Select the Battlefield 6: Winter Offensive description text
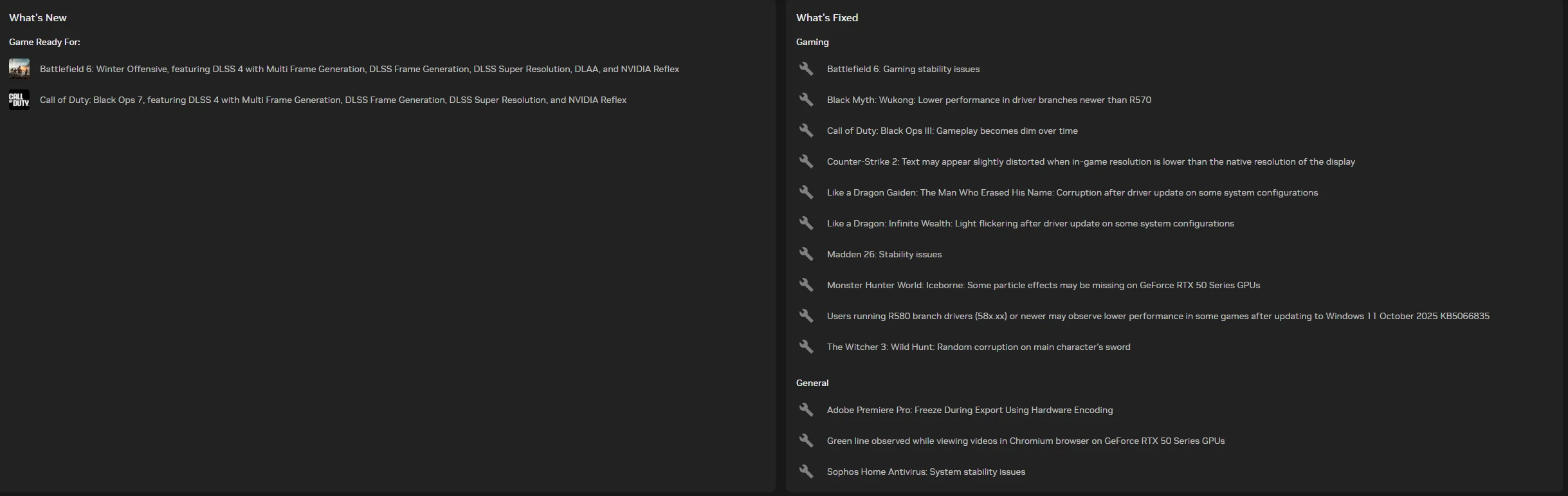 pyautogui.click(x=359, y=69)
